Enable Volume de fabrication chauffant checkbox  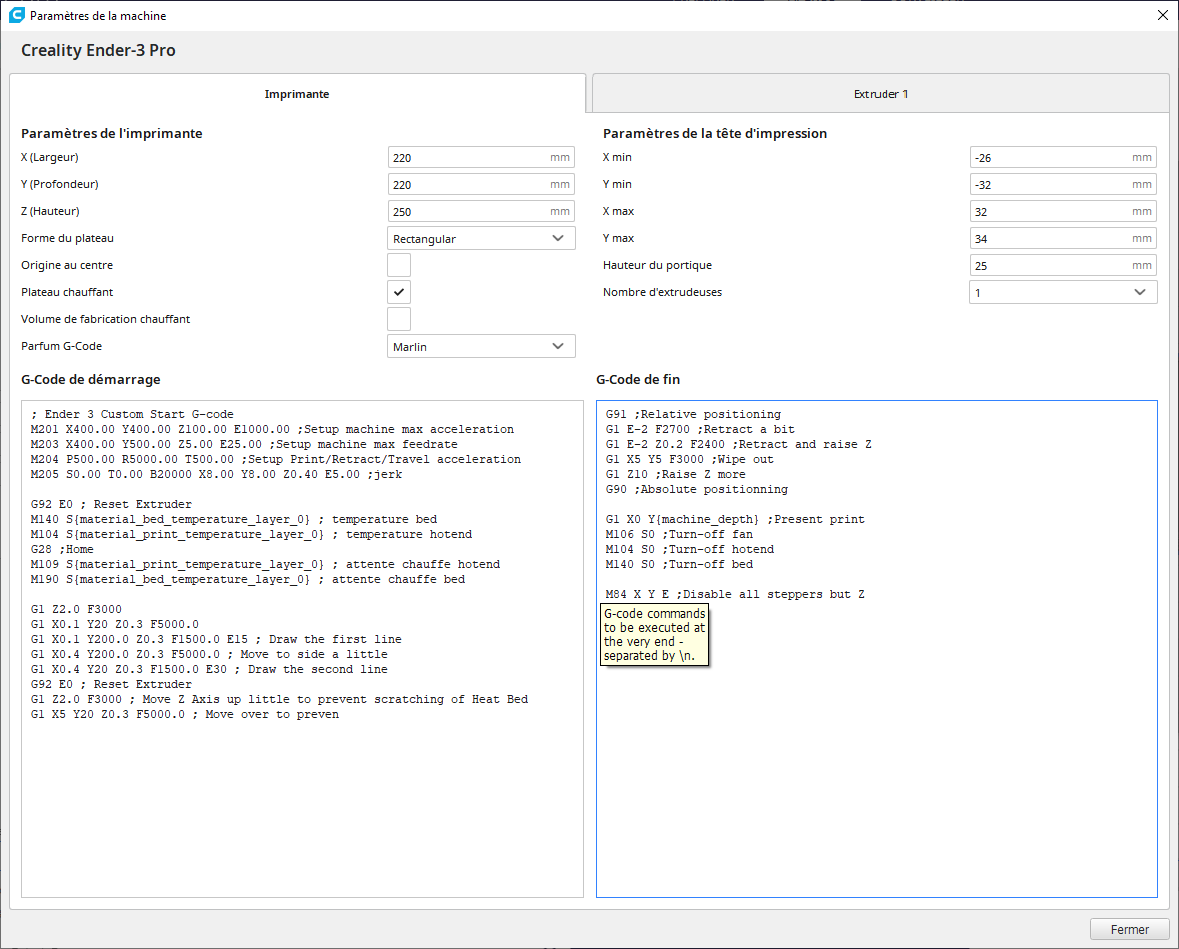tap(399, 319)
